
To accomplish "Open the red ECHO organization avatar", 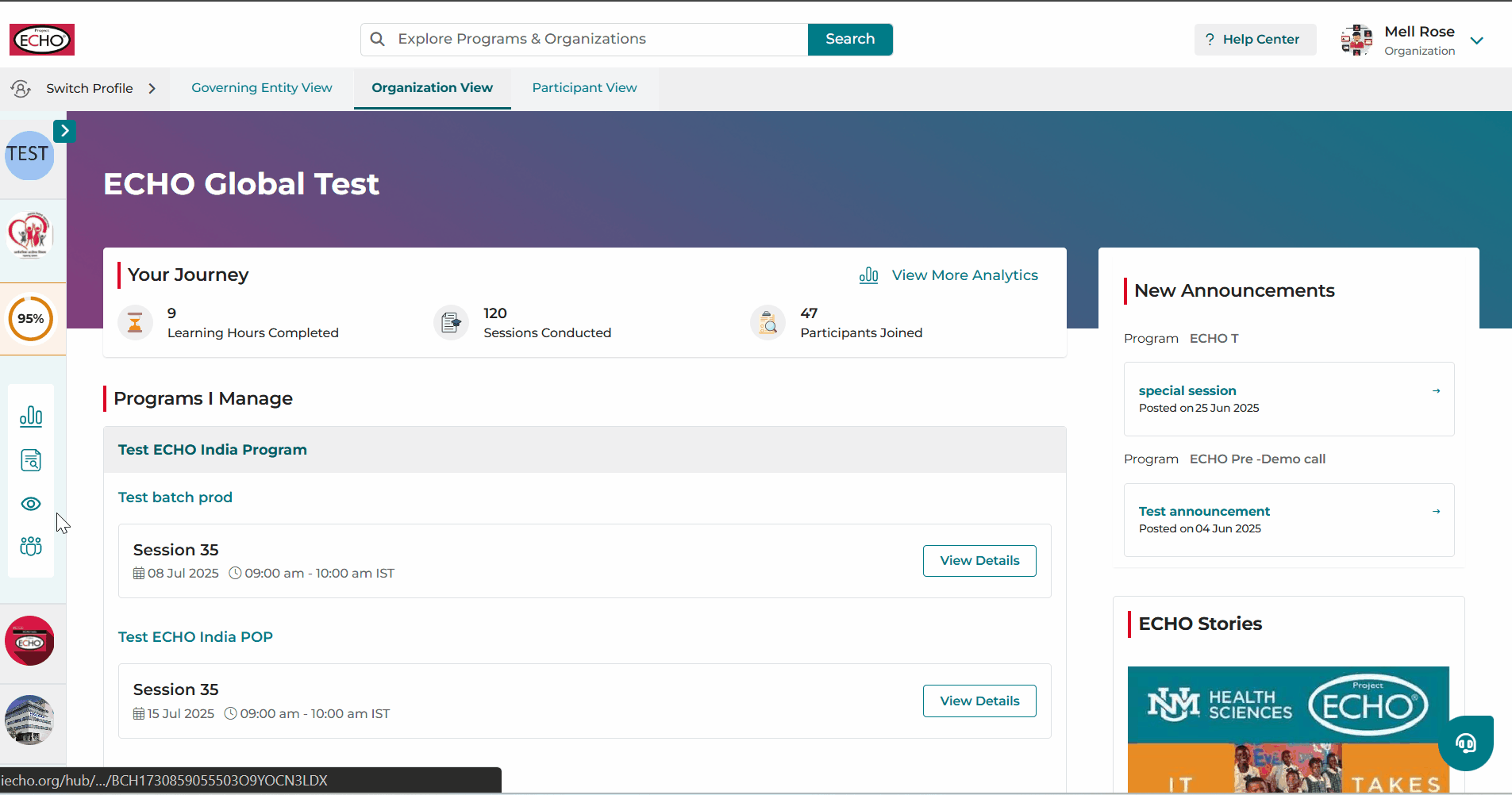I will point(29,641).
